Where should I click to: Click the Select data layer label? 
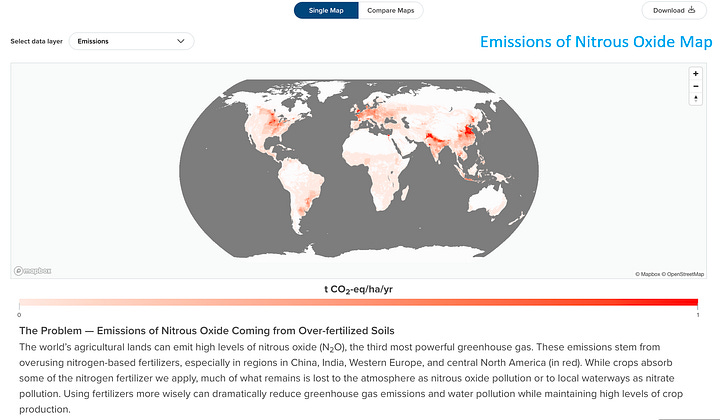[36, 41]
